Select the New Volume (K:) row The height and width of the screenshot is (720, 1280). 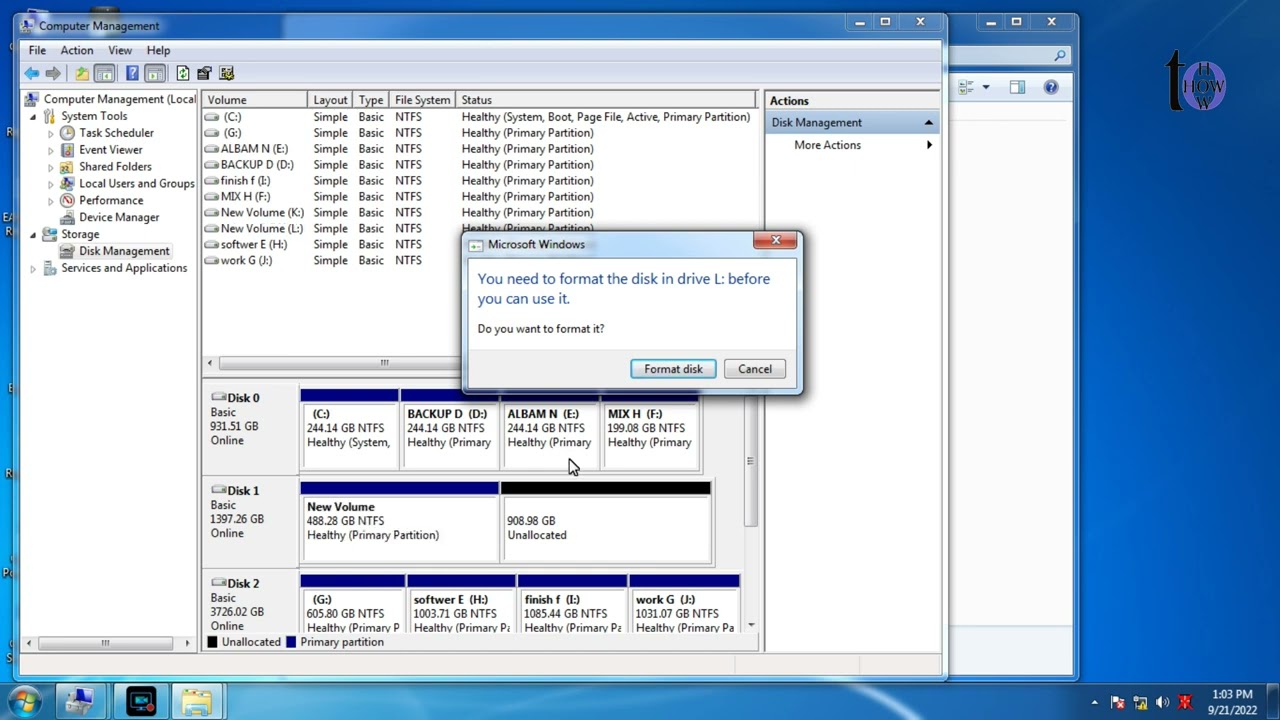[x=480, y=213]
